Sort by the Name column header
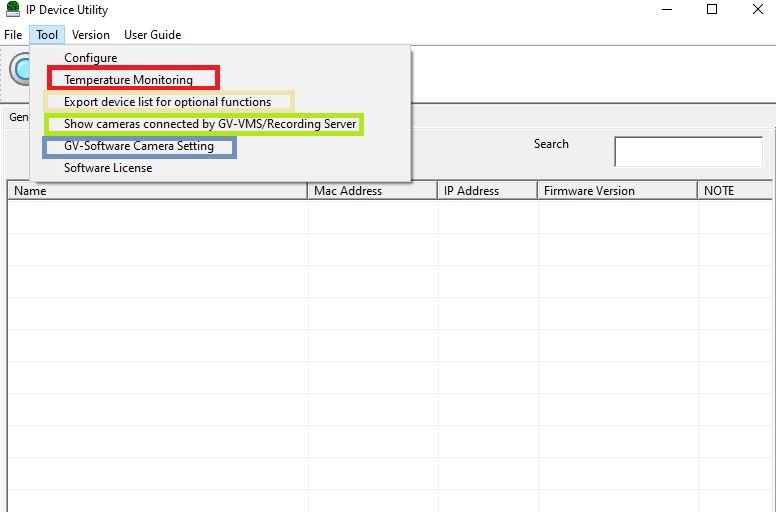Viewport: 776px width, 512px height. 157,191
